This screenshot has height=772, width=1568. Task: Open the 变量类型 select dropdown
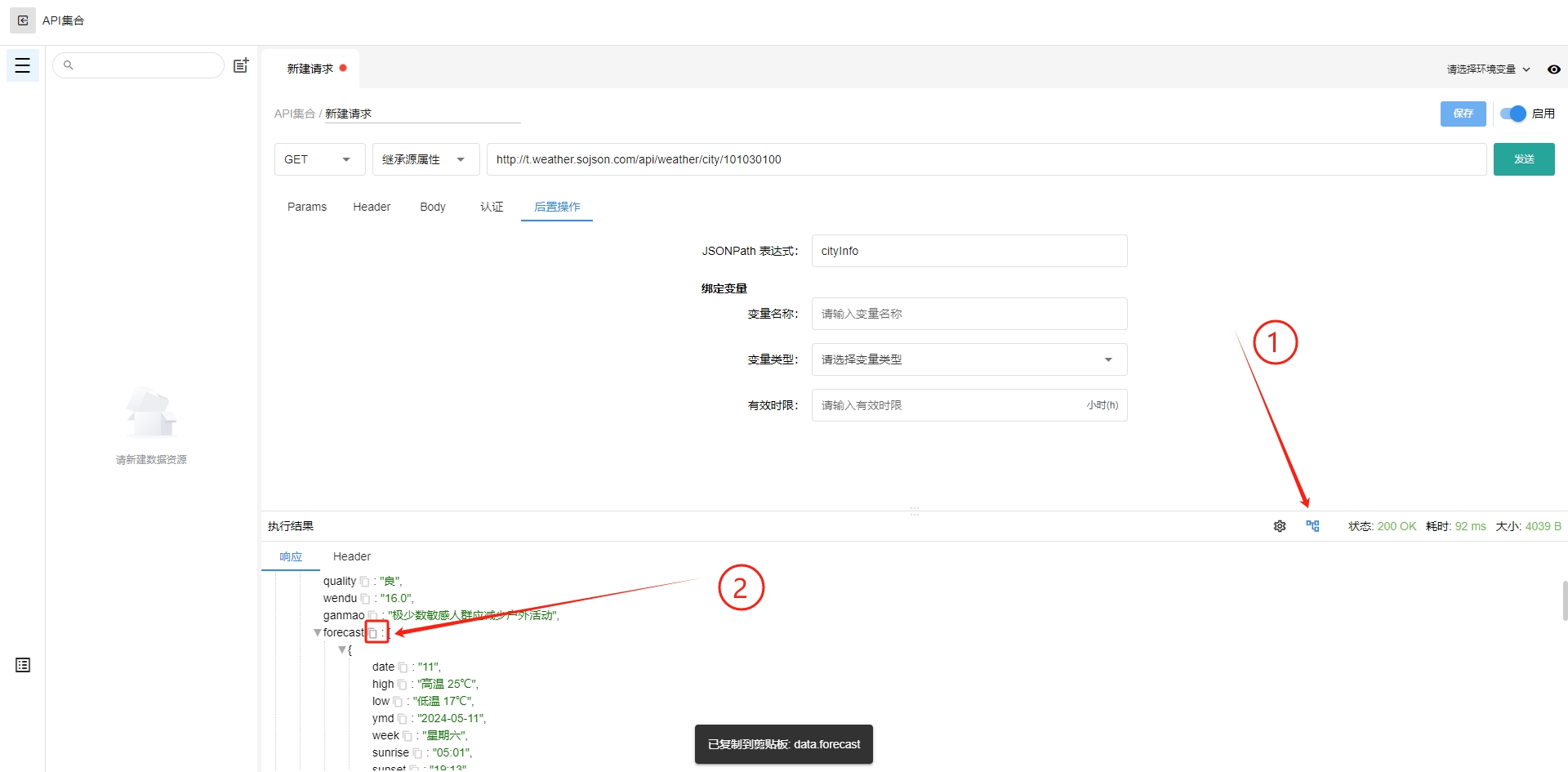969,359
